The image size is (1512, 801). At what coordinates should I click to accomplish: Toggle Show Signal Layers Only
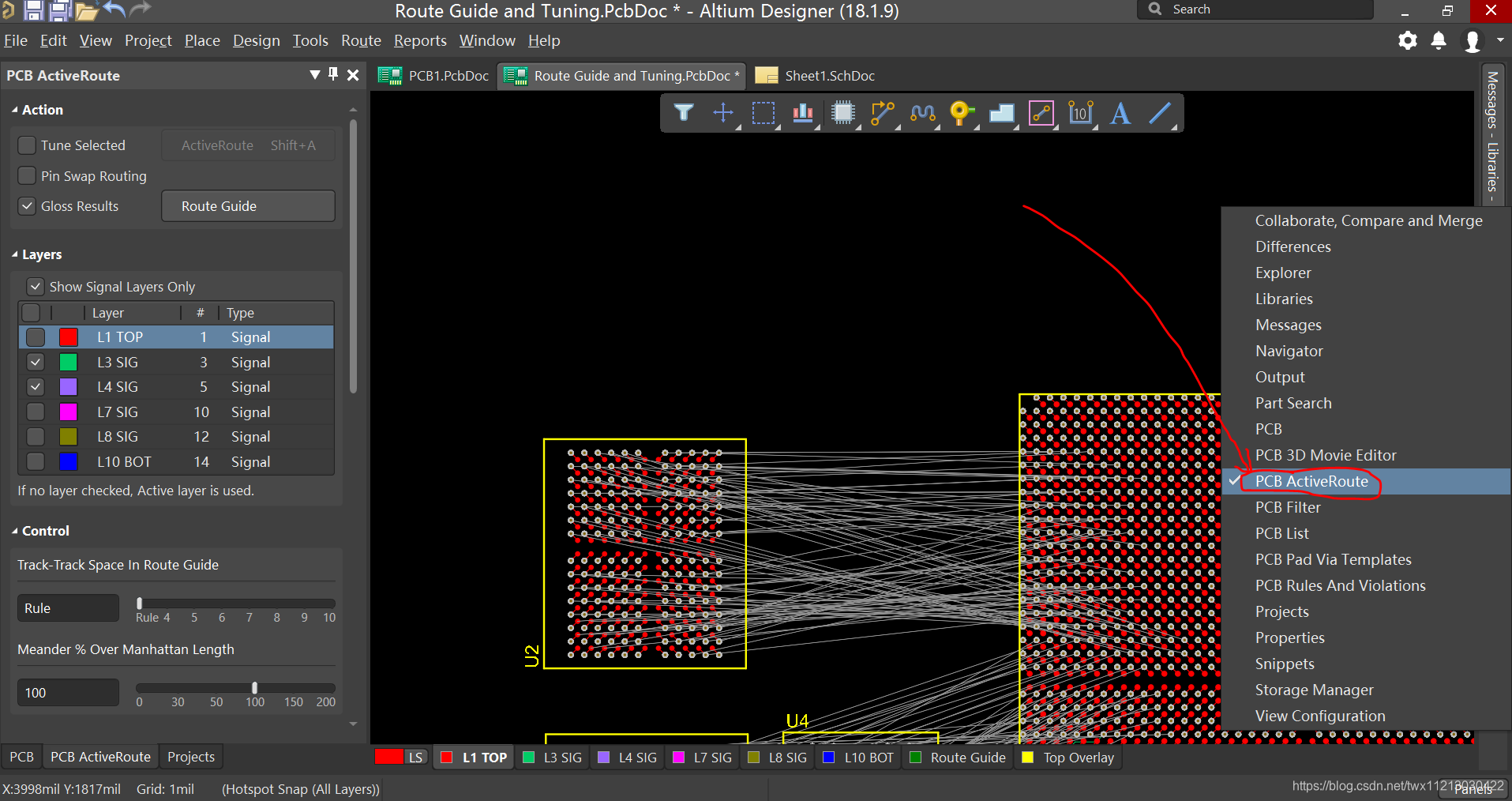click(36, 286)
